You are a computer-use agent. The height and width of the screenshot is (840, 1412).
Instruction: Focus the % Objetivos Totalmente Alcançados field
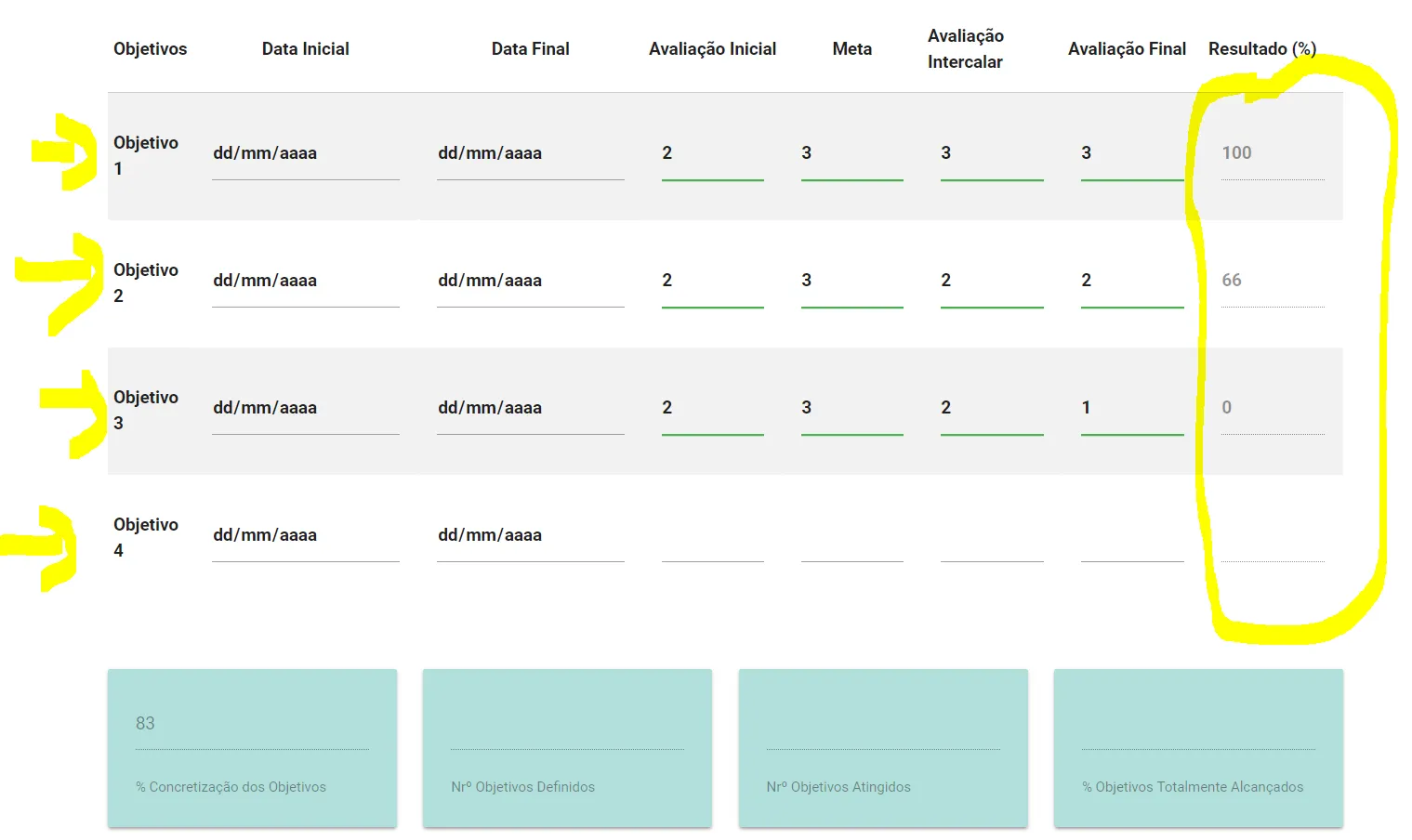1197,727
